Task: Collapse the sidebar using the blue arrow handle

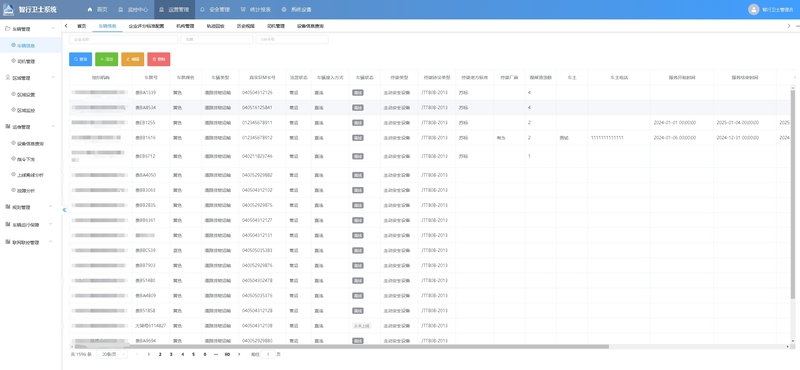Action: click(64, 210)
